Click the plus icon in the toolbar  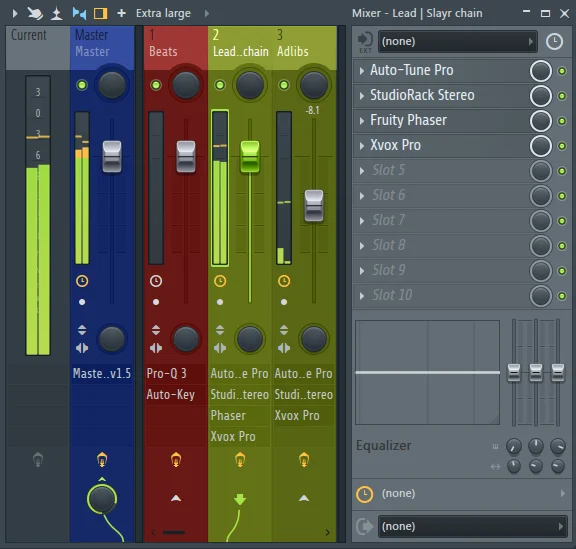click(122, 14)
